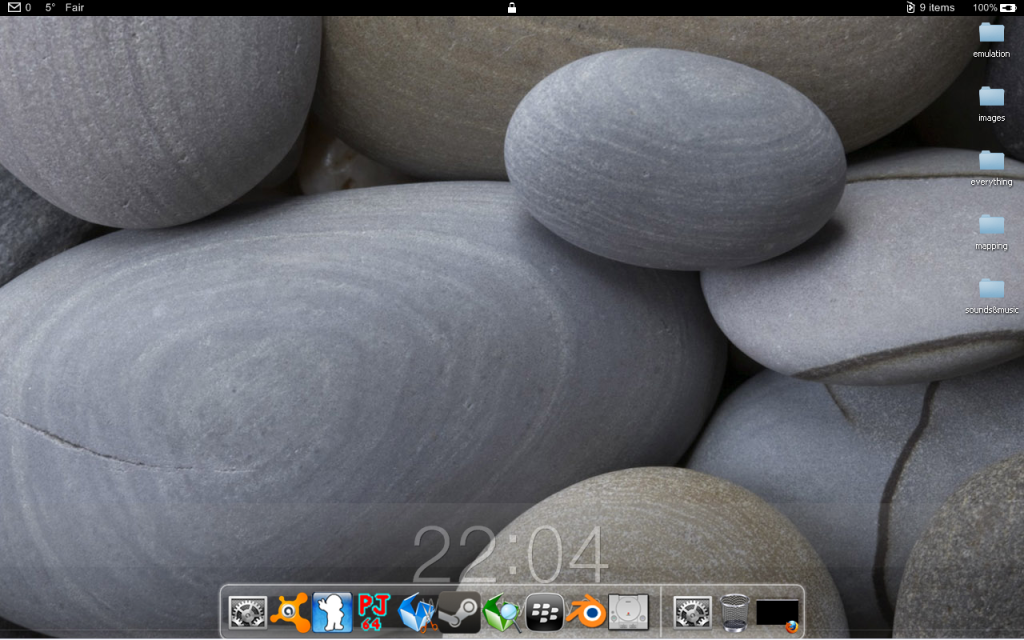
Task: Open the gear icon right of dock separator
Action: (x=692, y=612)
